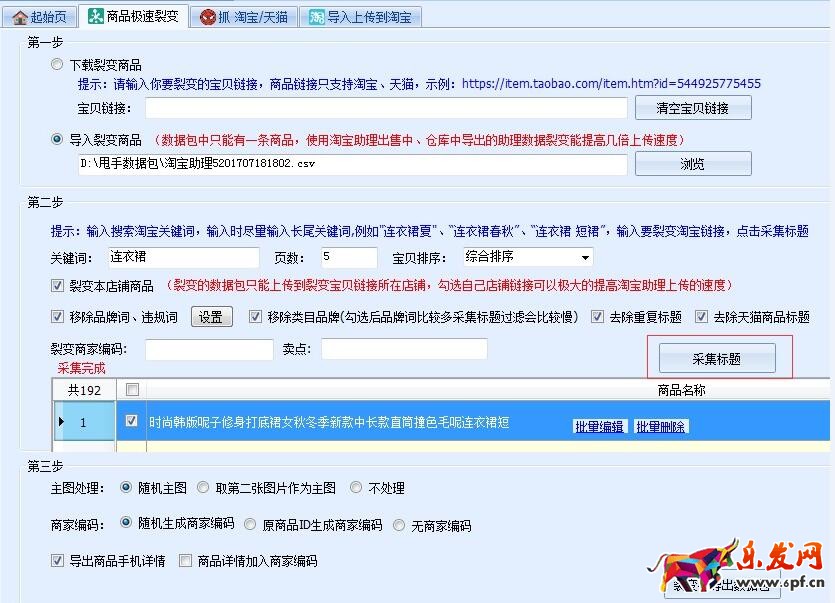Click the 裂变商家编码 input field
835x603 pixels.
pos(209,349)
